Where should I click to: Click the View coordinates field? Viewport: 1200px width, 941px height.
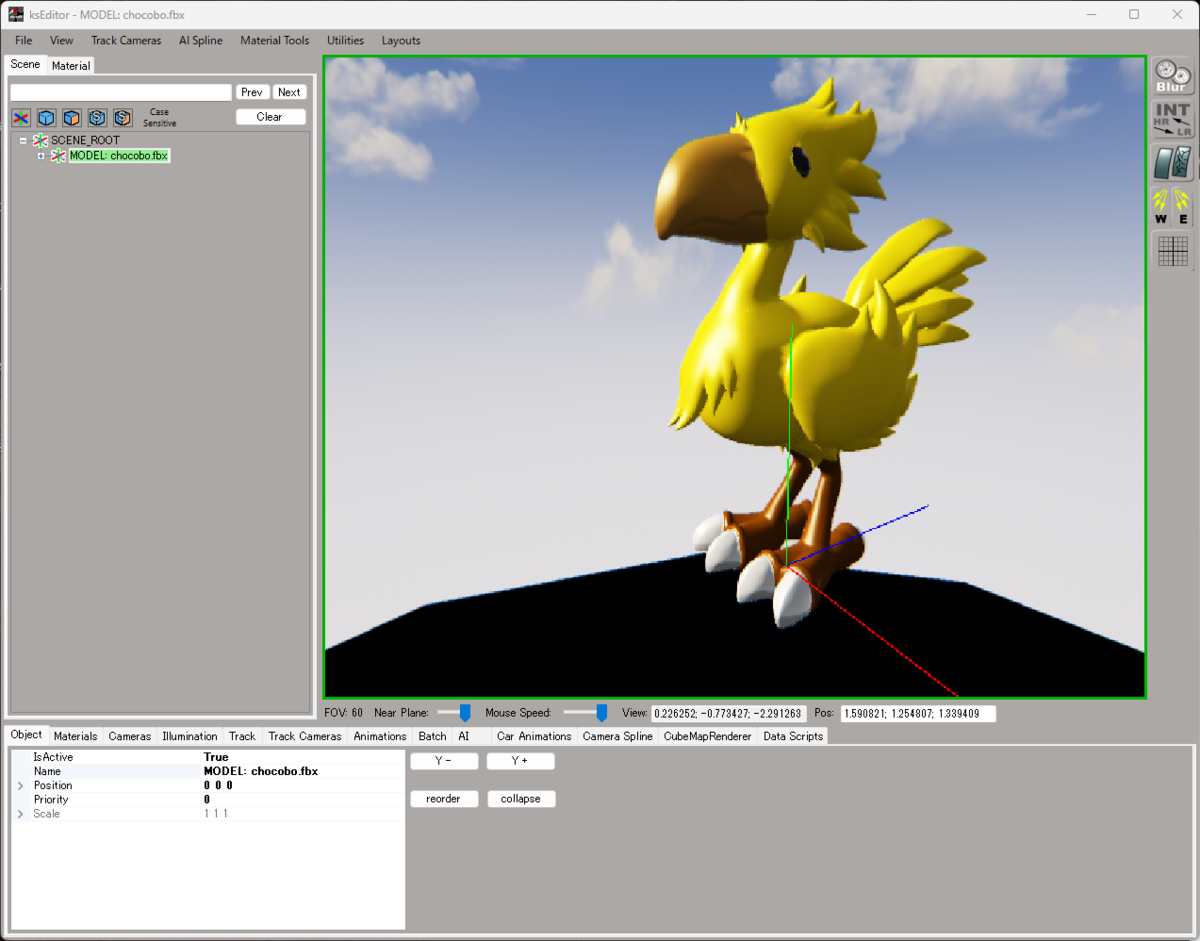pos(728,714)
